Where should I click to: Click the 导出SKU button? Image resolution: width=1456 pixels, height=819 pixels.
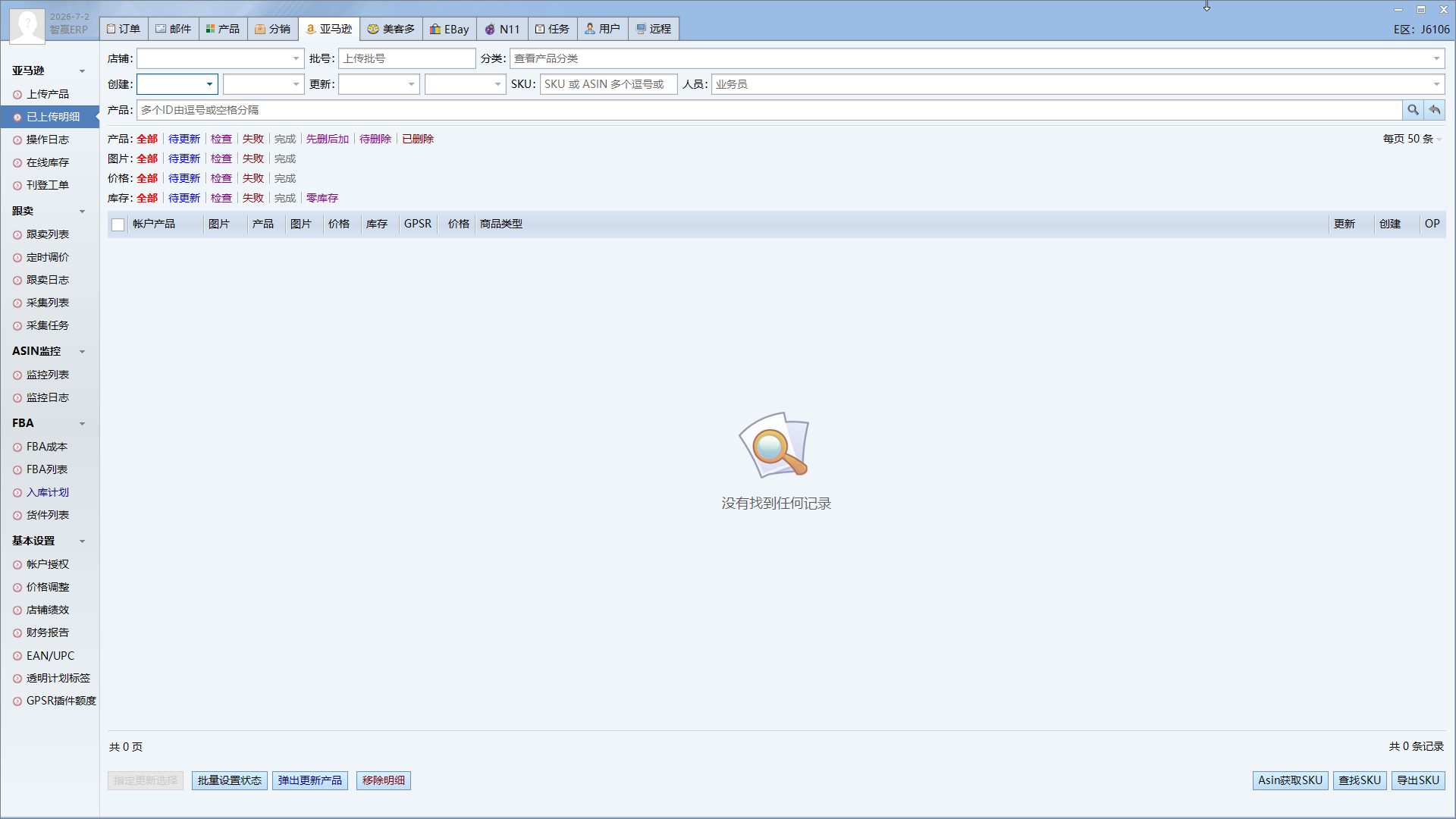tap(1418, 780)
